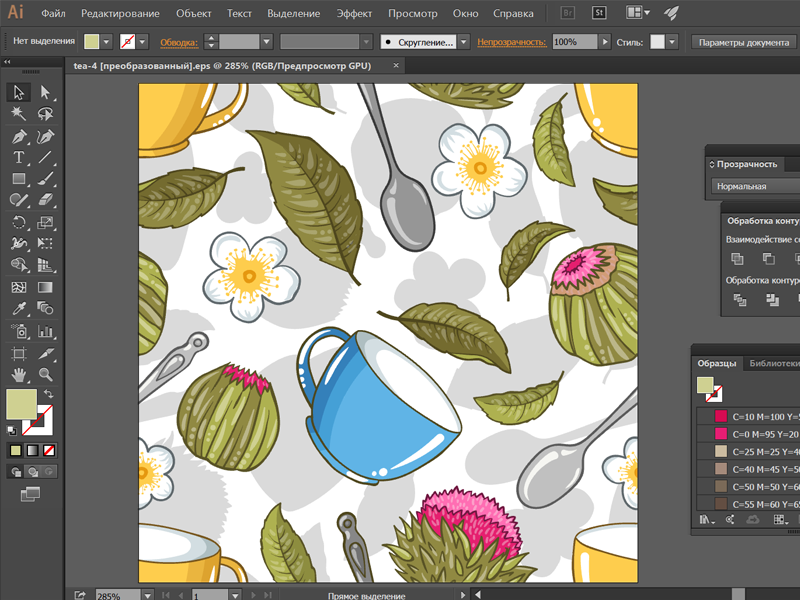The height and width of the screenshot is (600, 800).
Task: Open the stroke weight dropdown
Action: point(268,43)
